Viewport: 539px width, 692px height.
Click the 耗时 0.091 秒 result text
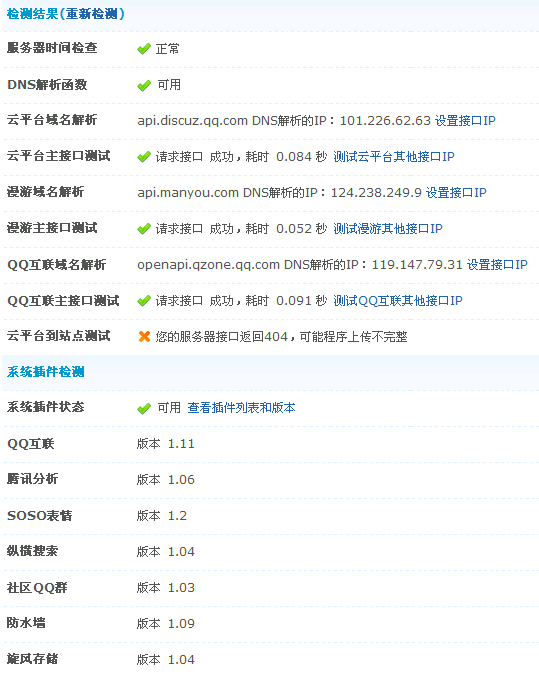coord(286,301)
